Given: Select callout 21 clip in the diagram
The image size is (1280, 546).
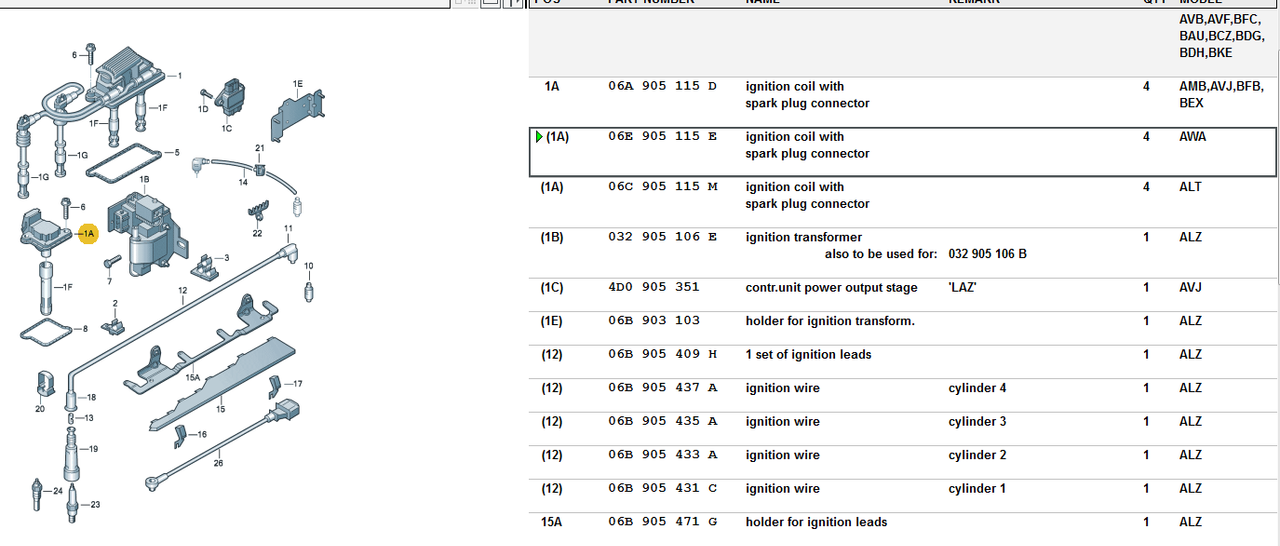Looking at the screenshot, I should point(259,148).
